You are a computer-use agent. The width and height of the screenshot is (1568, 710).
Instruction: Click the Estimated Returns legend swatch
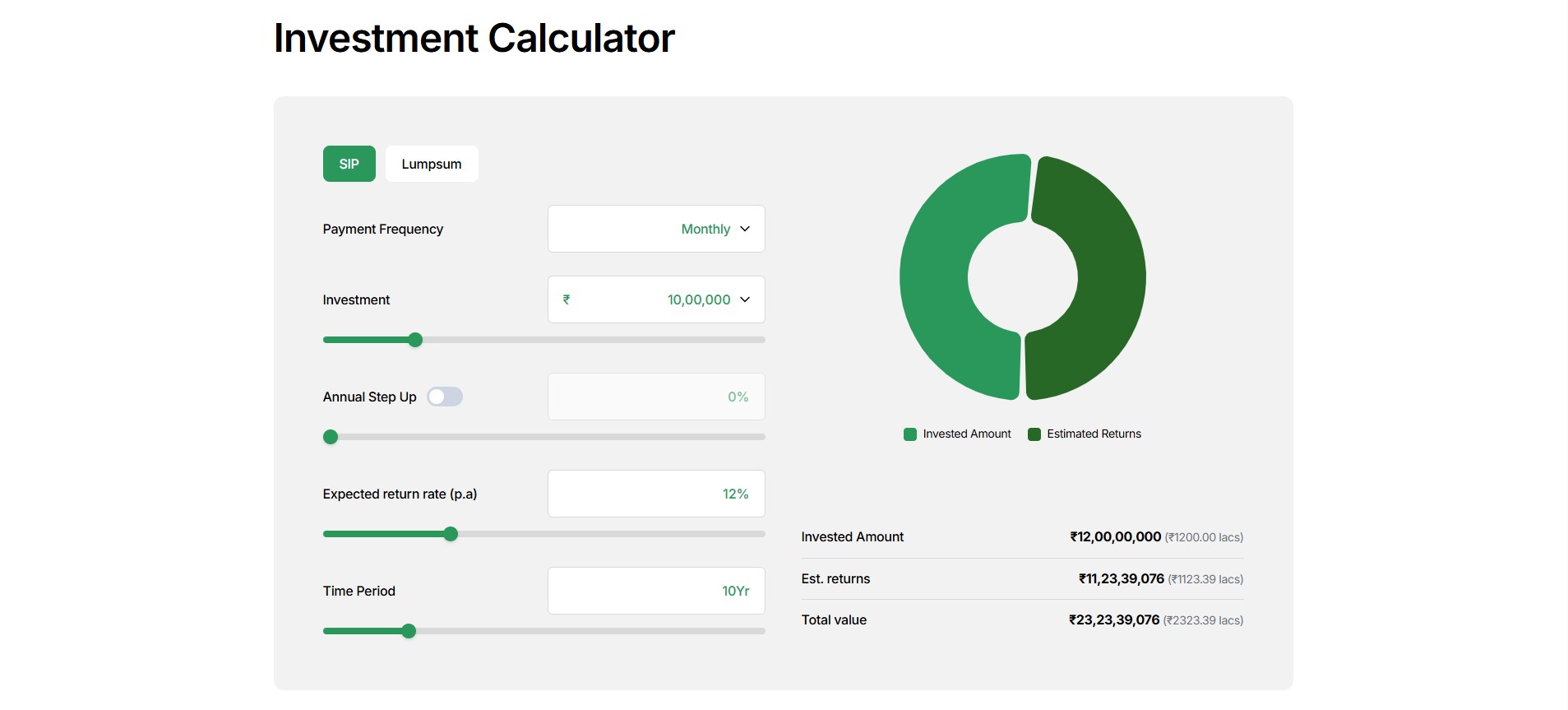point(1034,434)
